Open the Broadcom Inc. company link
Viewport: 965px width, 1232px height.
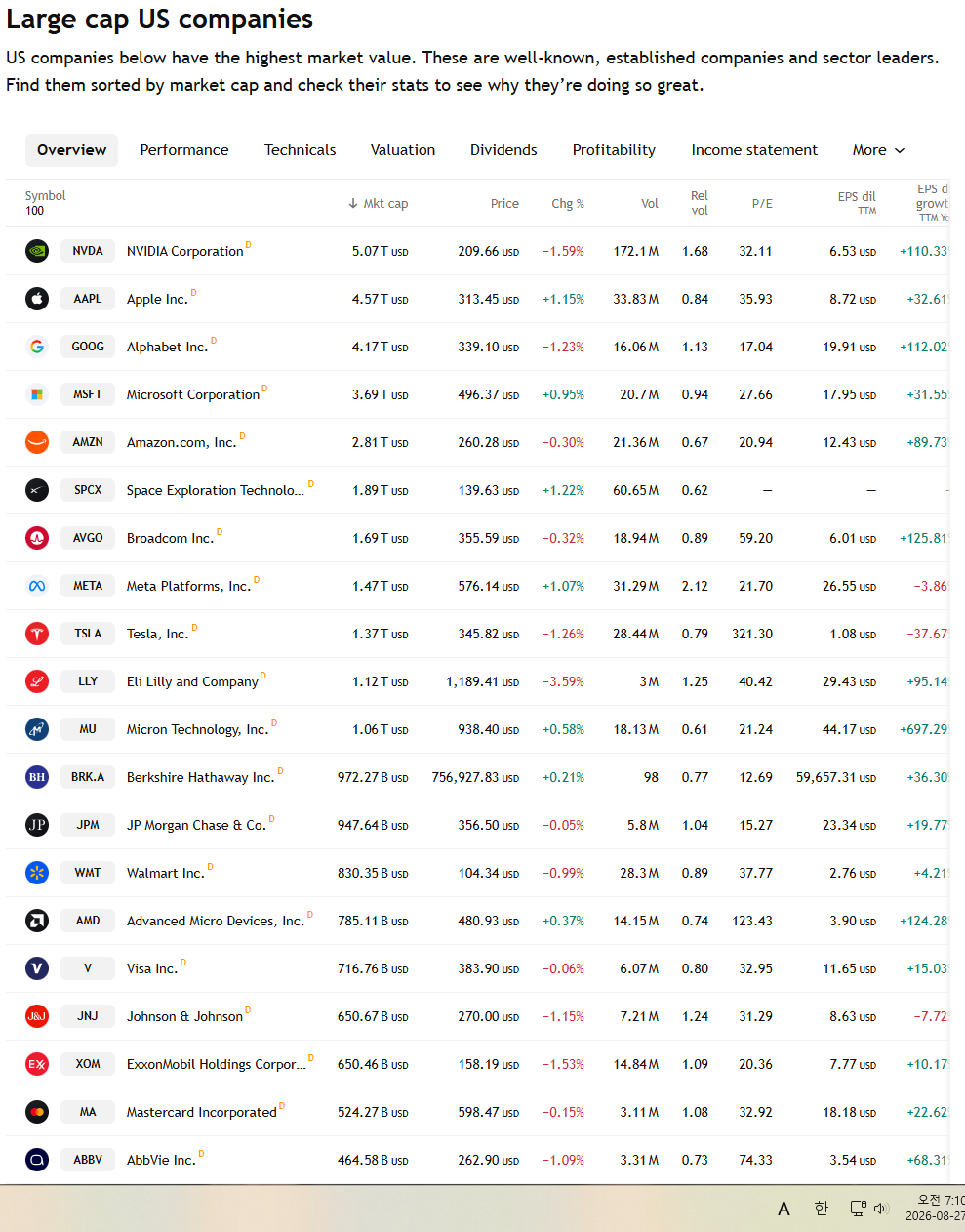point(170,539)
